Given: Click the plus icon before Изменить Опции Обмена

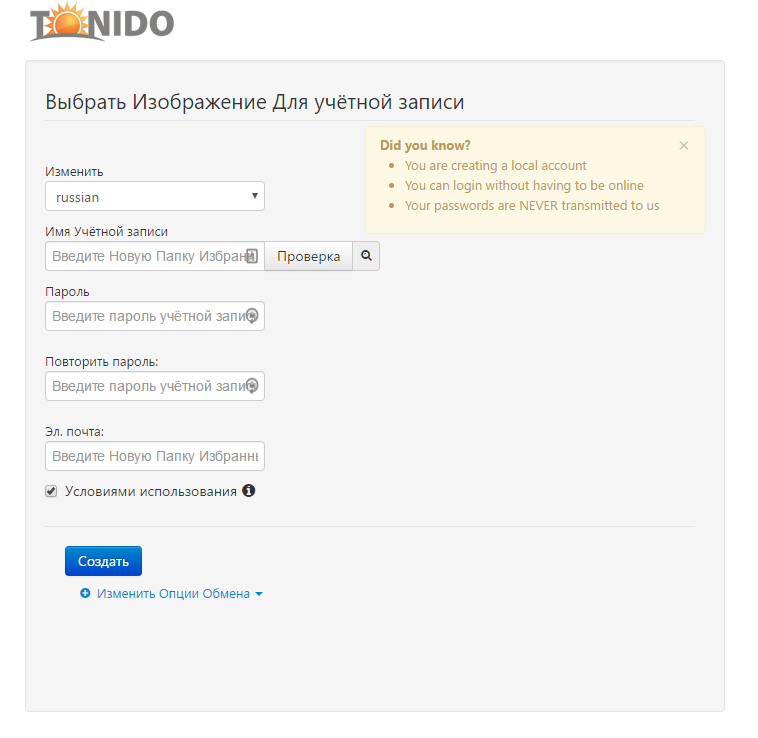Looking at the screenshot, I should point(85,593).
